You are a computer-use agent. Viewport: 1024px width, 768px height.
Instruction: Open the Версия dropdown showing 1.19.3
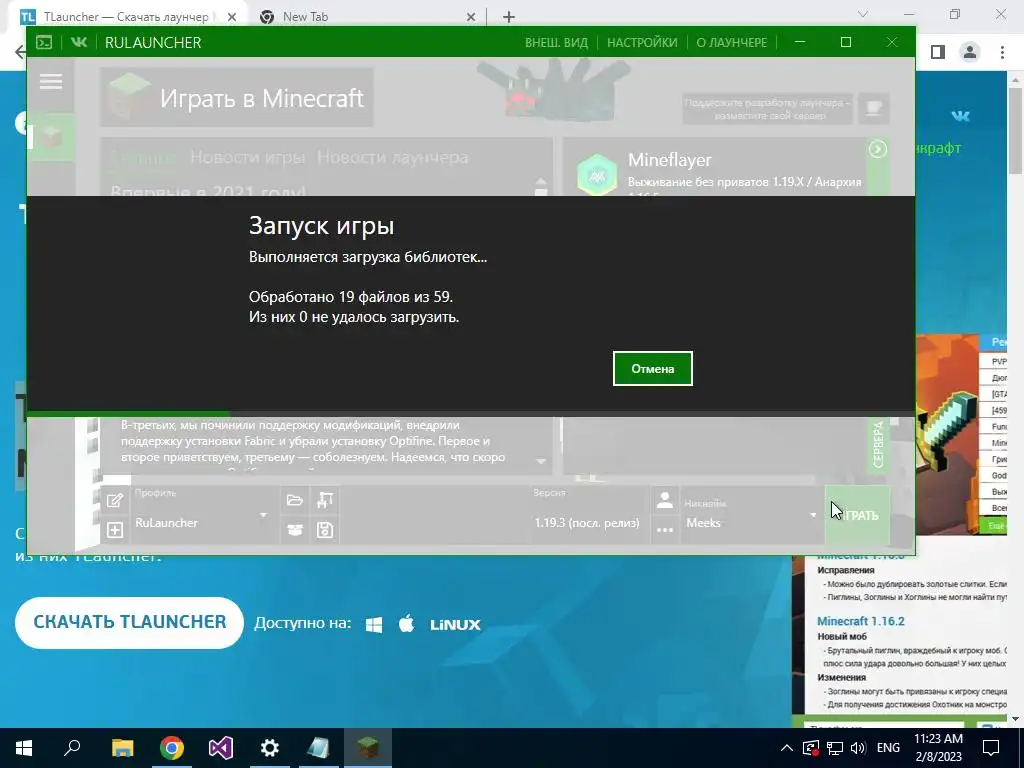[588, 515]
